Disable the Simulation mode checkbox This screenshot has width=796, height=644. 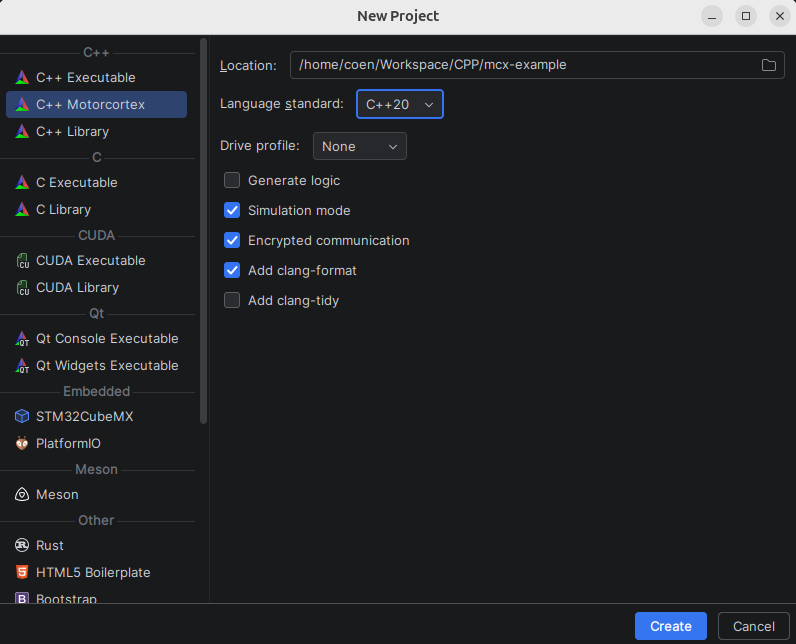pos(232,211)
